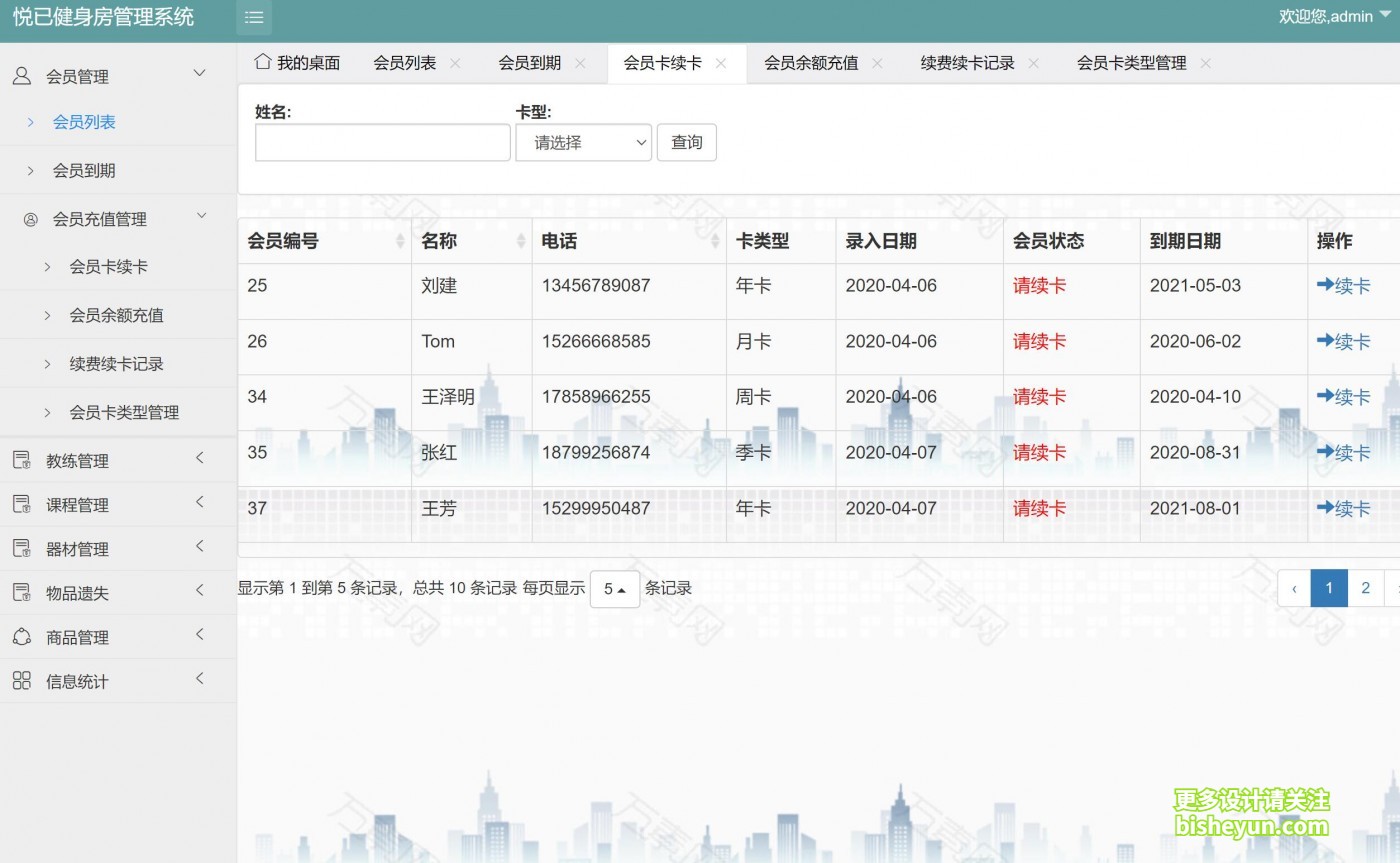This screenshot has height=863, width=1400.
Task: Click the 器材管理 equipment management icon
Action: (x=20, y=548)
